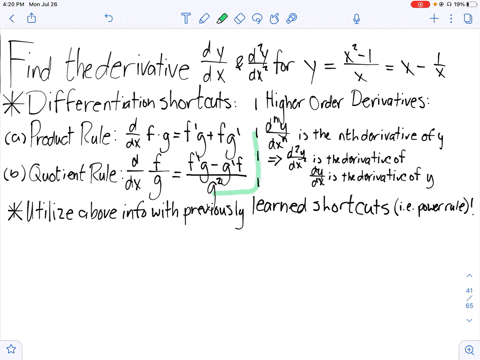Add a new page with the plus button

434,18
